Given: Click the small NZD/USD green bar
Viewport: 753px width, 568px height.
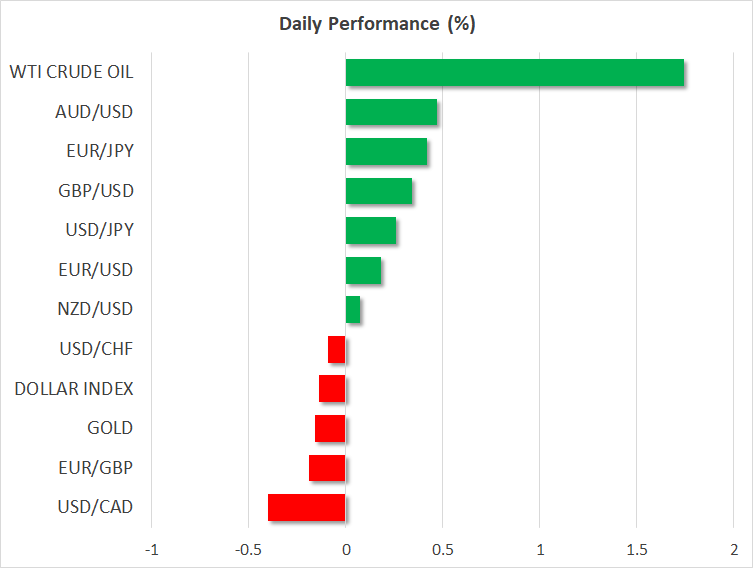Looking at the screenshot, I should tap(353, 310).
